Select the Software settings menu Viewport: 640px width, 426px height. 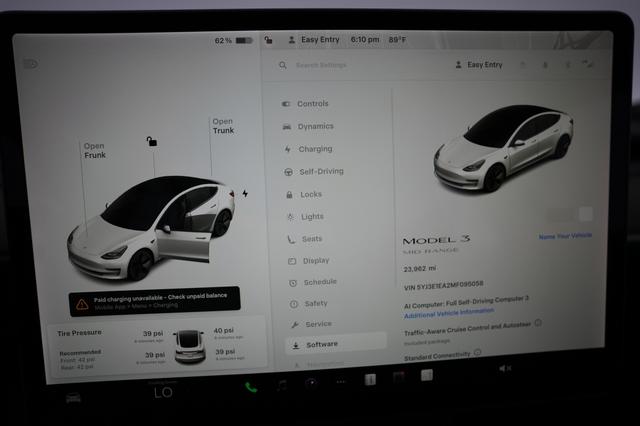(336, 344)
